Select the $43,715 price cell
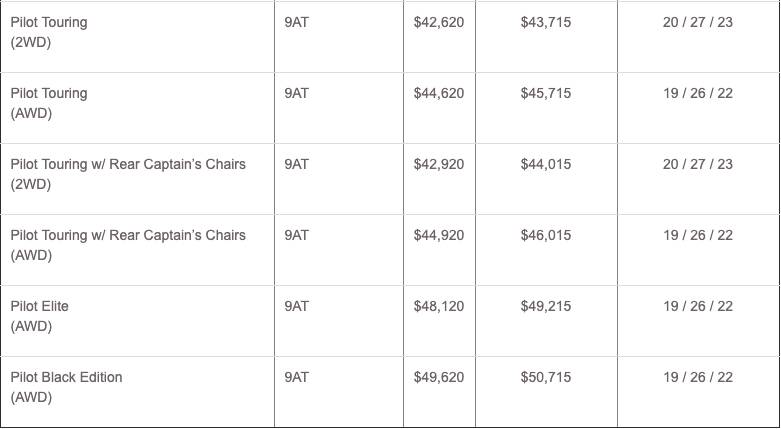The width and height of the screenshot is (781, 429). 546,22
